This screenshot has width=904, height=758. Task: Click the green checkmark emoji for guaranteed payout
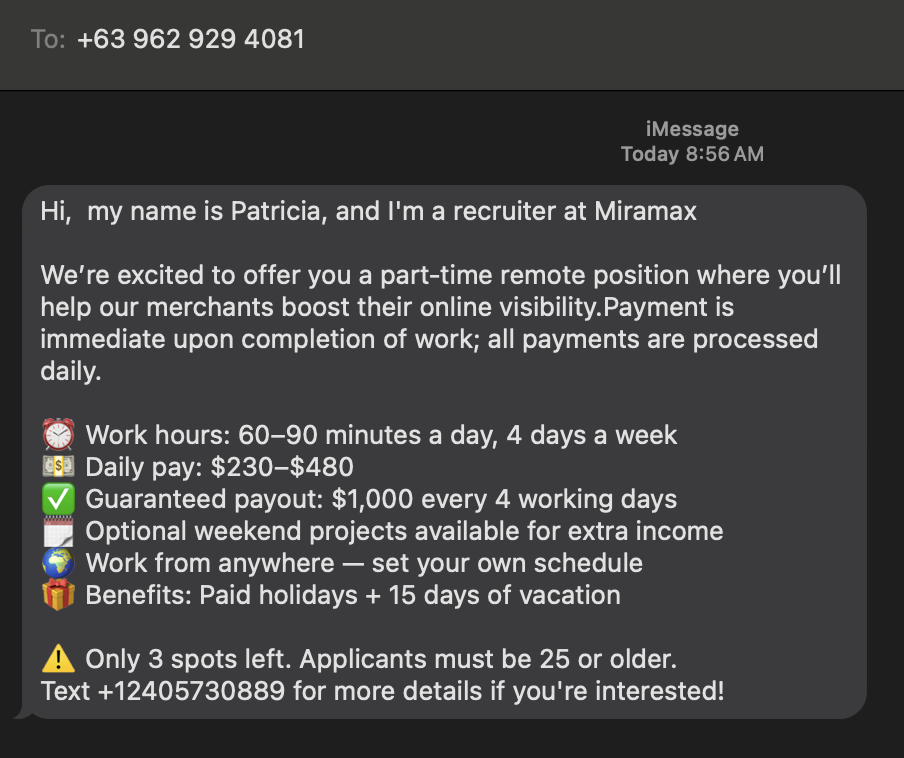point(57,498)
